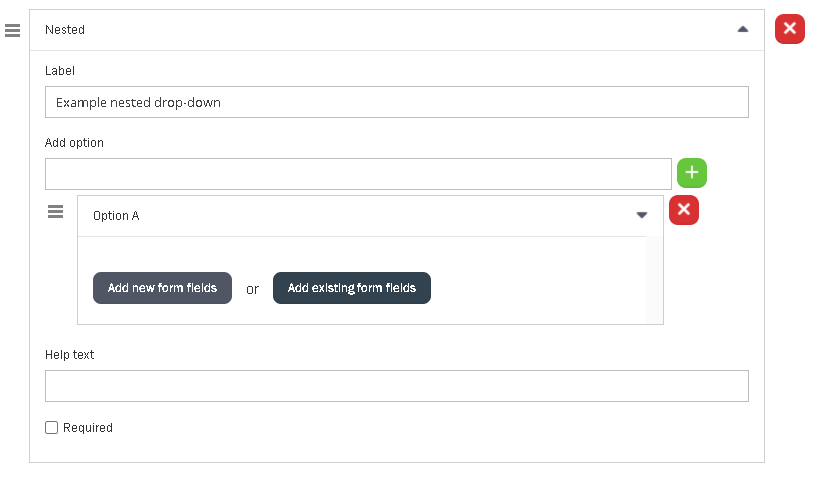Grab the Option A drag handle

tap(56, 212)
